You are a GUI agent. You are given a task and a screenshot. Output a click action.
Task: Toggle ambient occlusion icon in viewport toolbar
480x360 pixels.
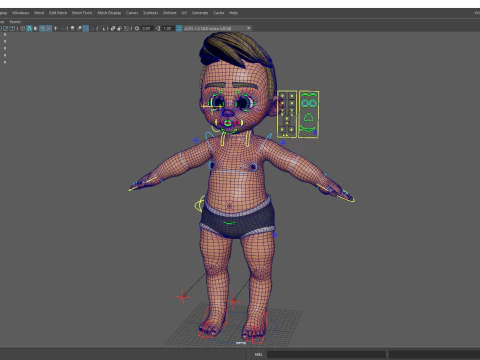pos(72,28)
